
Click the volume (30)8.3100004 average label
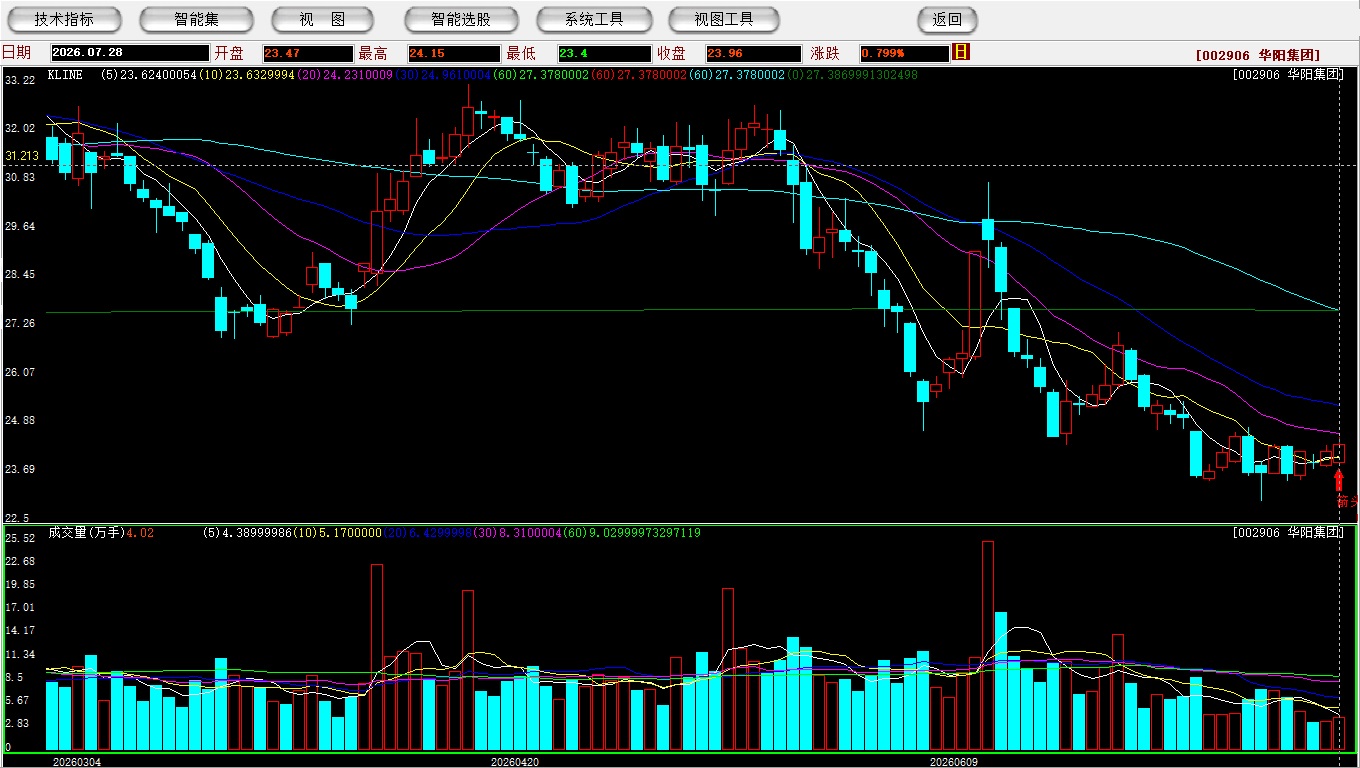(x=516, y=533)
